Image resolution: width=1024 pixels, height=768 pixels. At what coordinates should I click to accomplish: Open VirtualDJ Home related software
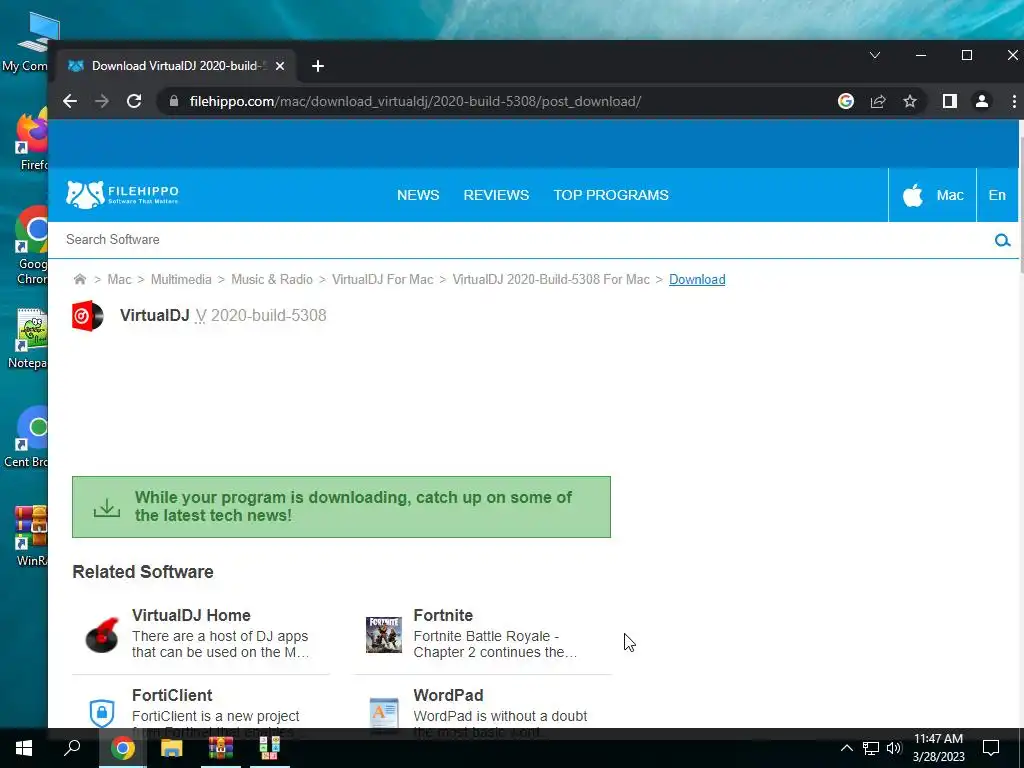[x=191, y=615]
